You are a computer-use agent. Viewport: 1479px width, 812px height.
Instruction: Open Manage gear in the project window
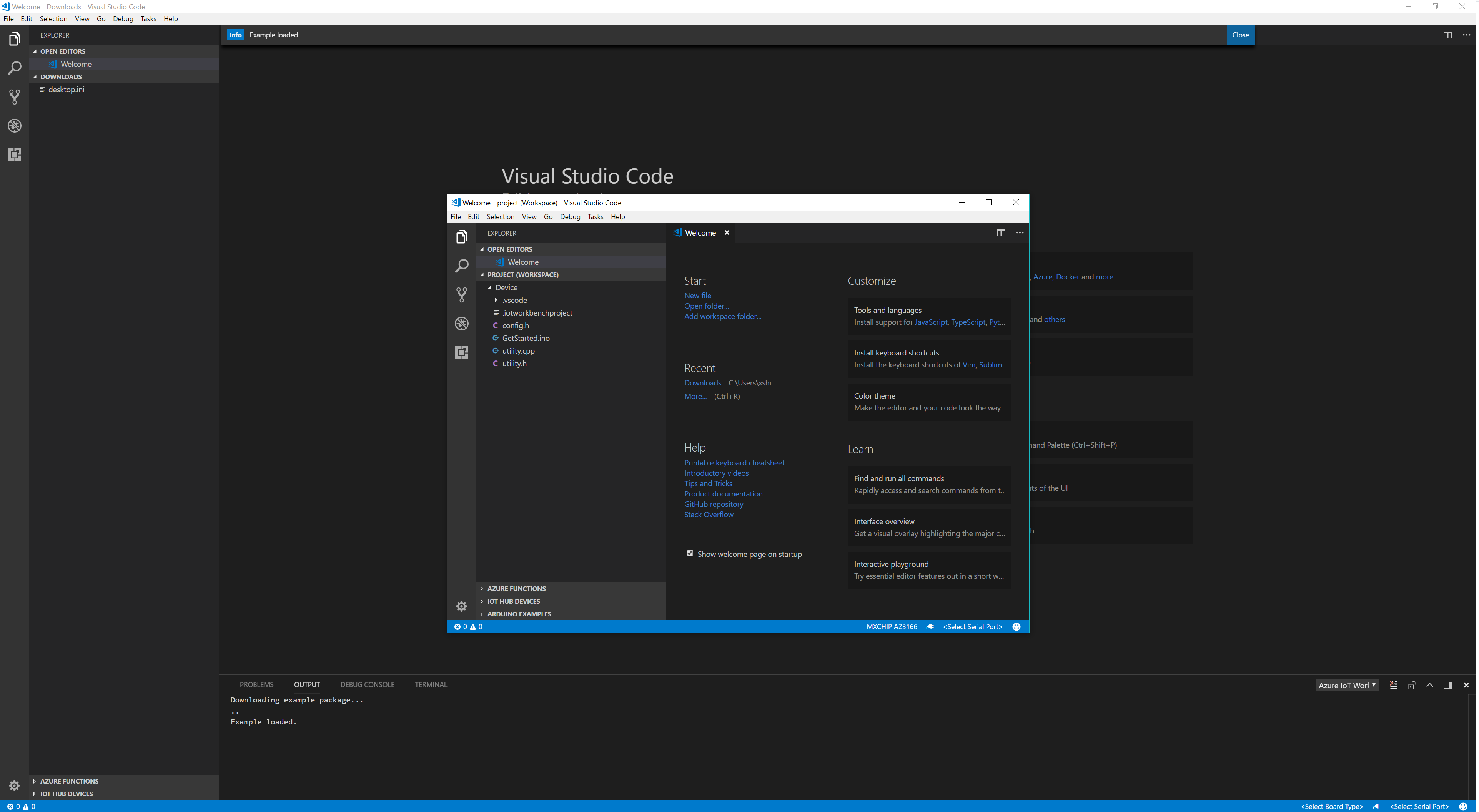click(x=462, y=606)
